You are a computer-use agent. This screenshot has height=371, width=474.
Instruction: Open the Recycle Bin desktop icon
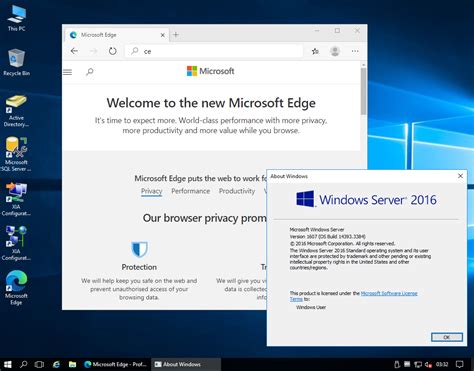(16, 62)
